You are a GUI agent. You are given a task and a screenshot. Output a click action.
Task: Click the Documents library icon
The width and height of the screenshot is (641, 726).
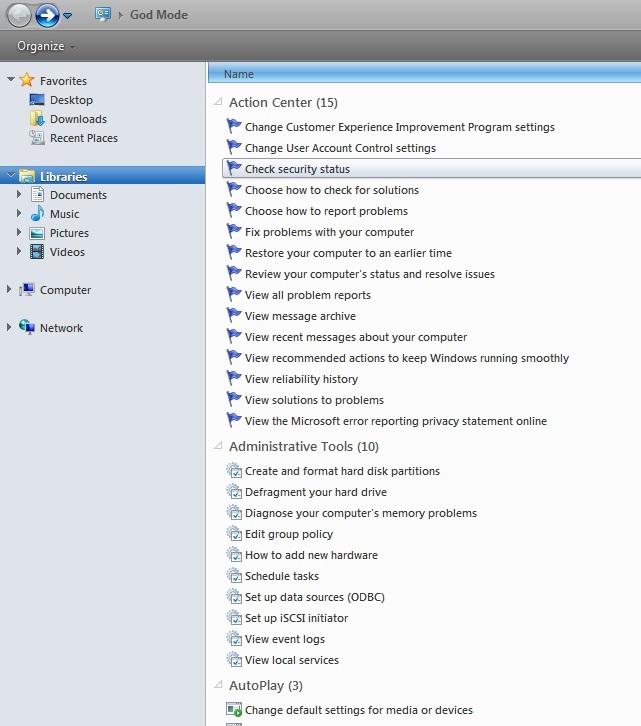[x=37, y=194]
